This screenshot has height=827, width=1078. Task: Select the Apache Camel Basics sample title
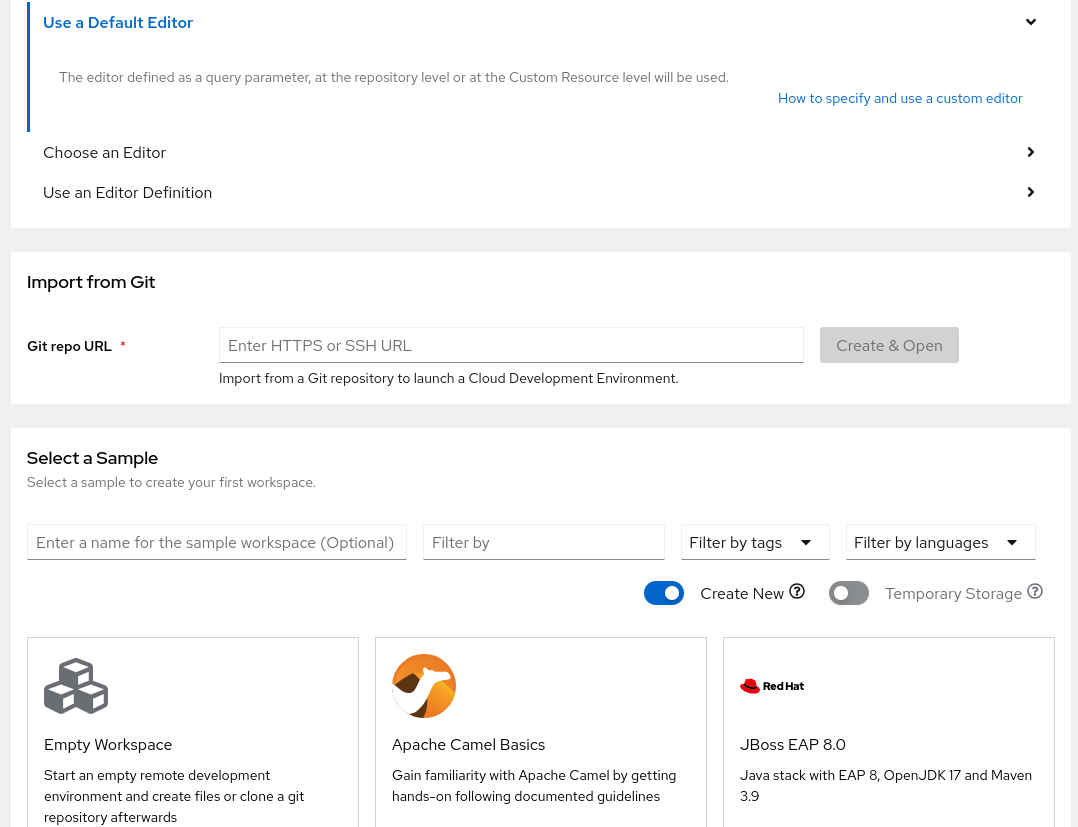468,745
